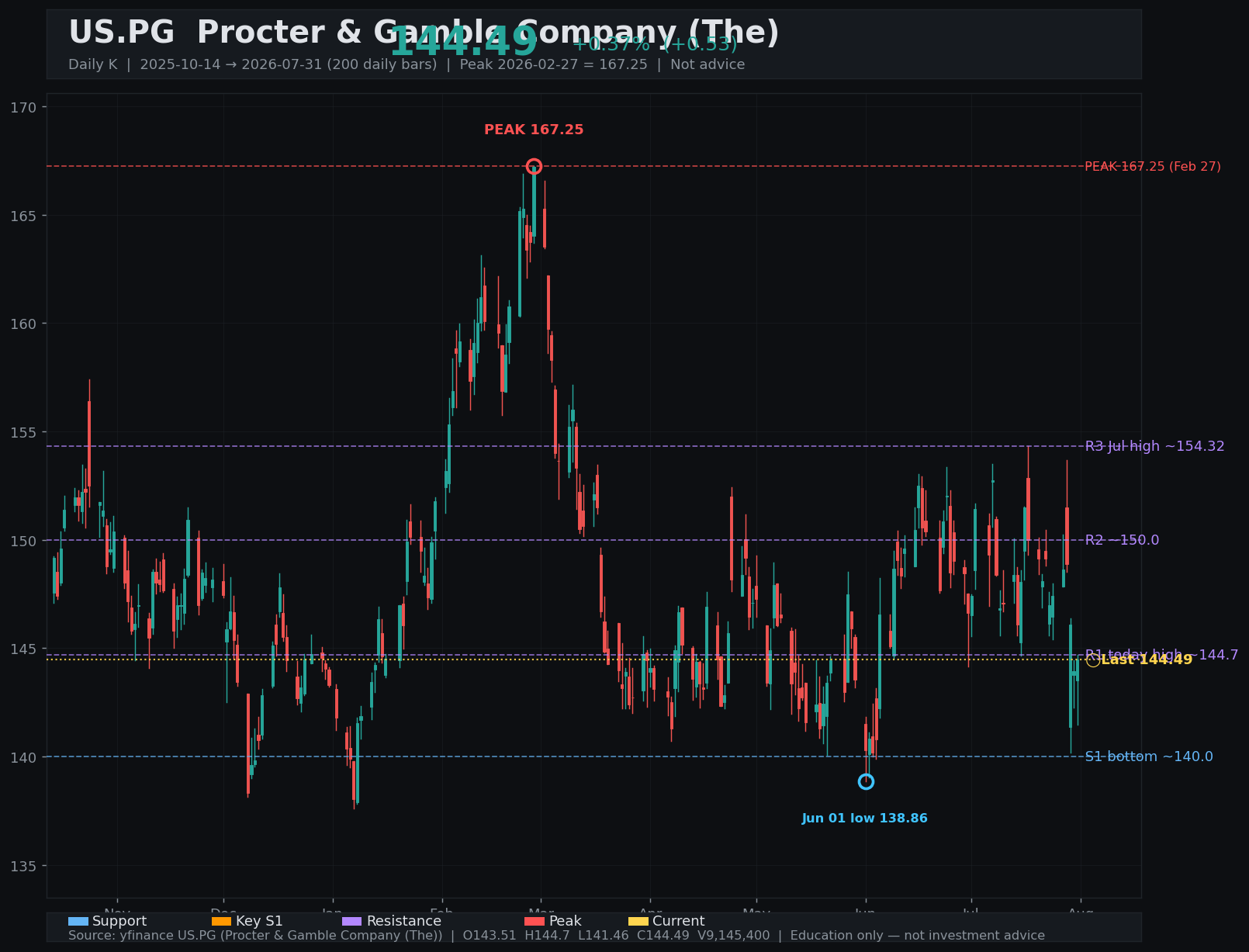Image resolution: width=1249 pixels, height=952 pixels.
Task: Select the "S1 bottom ~140.0" support label
Action: (x=1149, y=756)
